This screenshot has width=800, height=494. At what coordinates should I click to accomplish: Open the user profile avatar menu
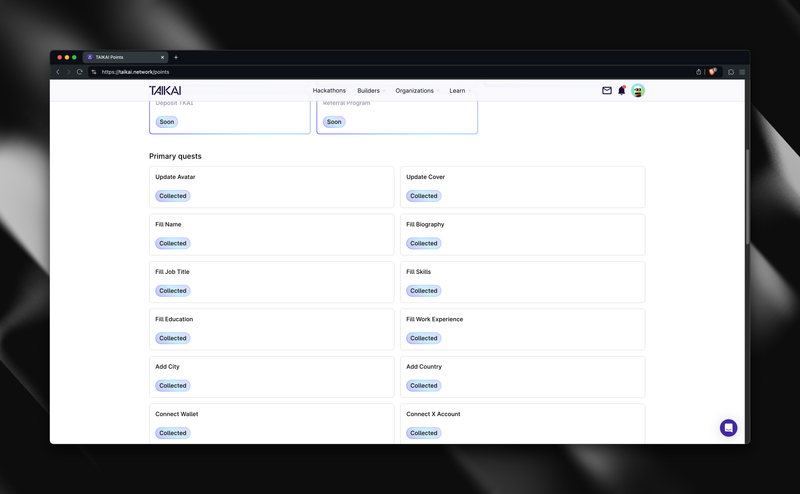[638, 91]
